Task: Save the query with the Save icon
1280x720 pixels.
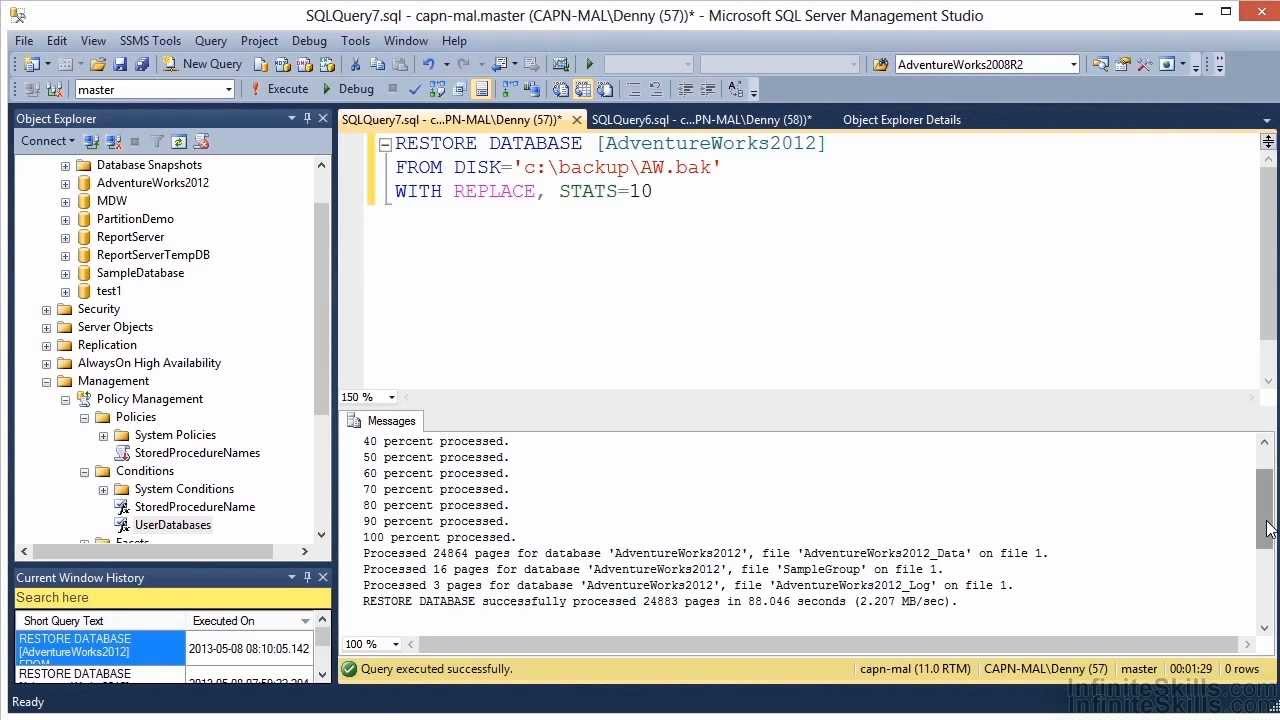Action: [120, 64]
